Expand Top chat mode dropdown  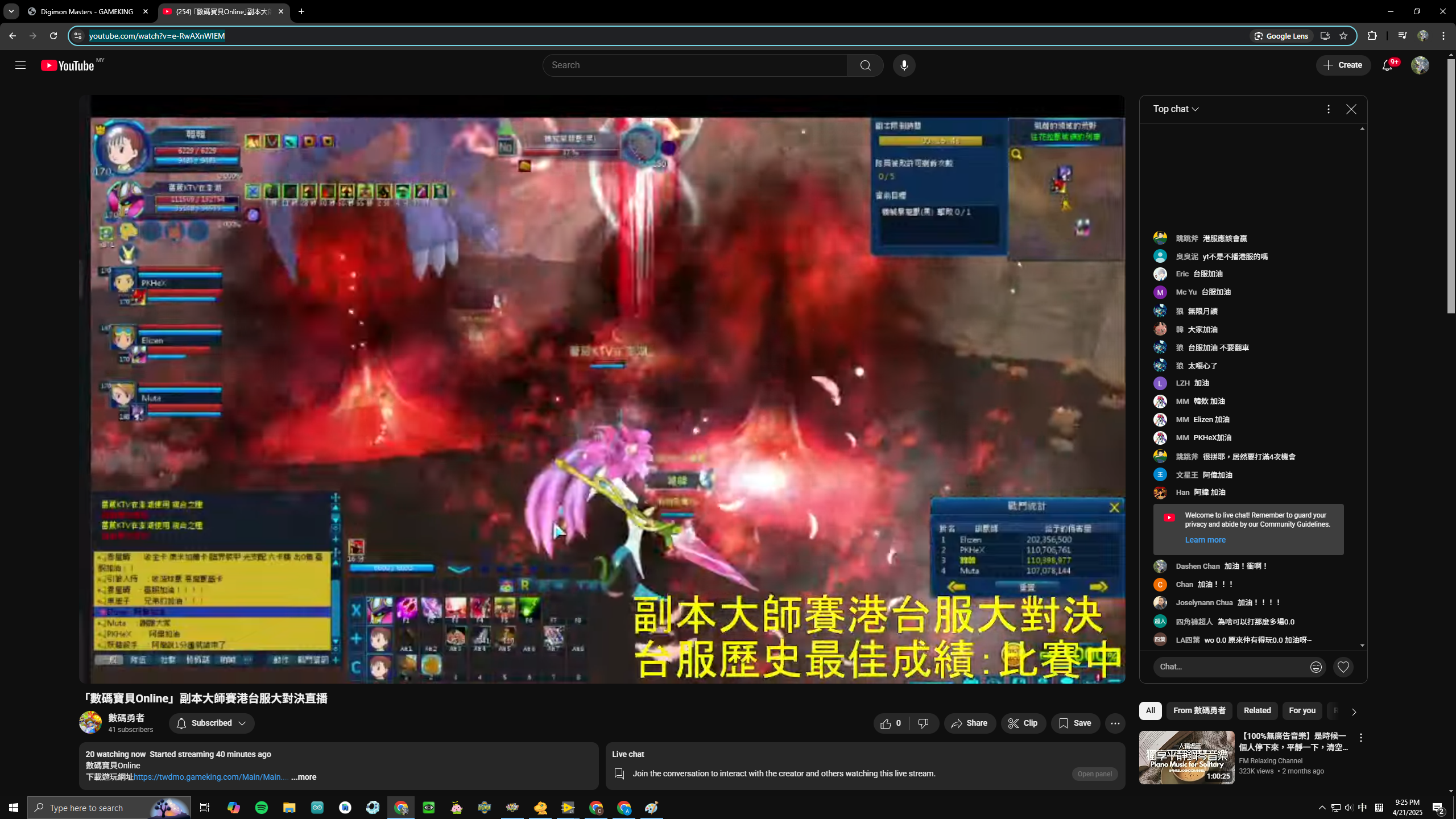click(1176, 109)
